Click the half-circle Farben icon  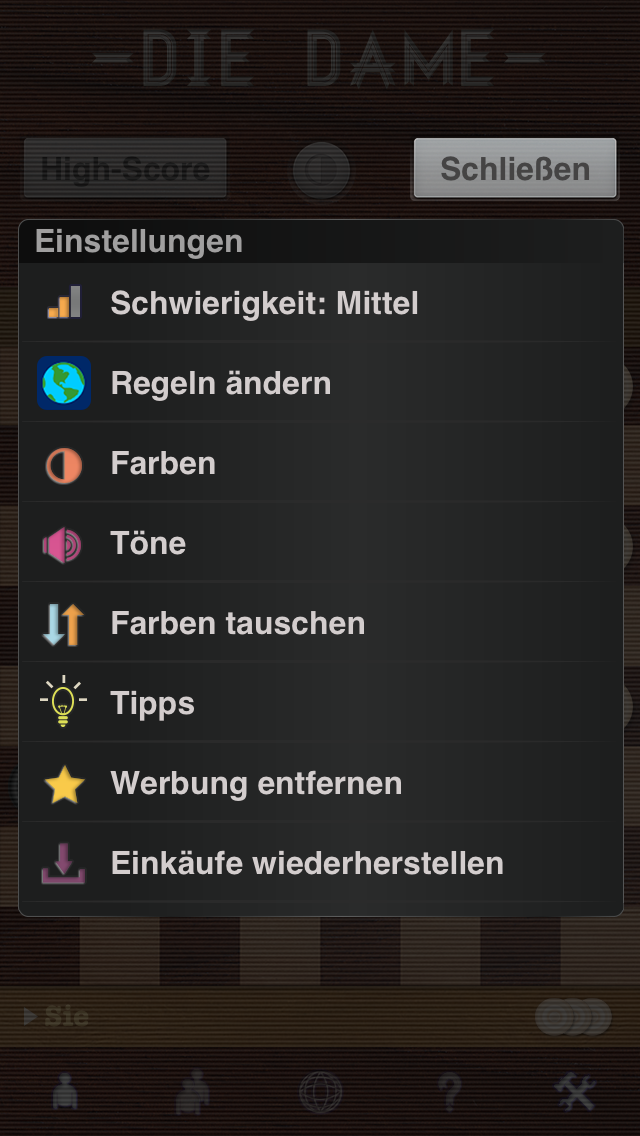point(64,464)
